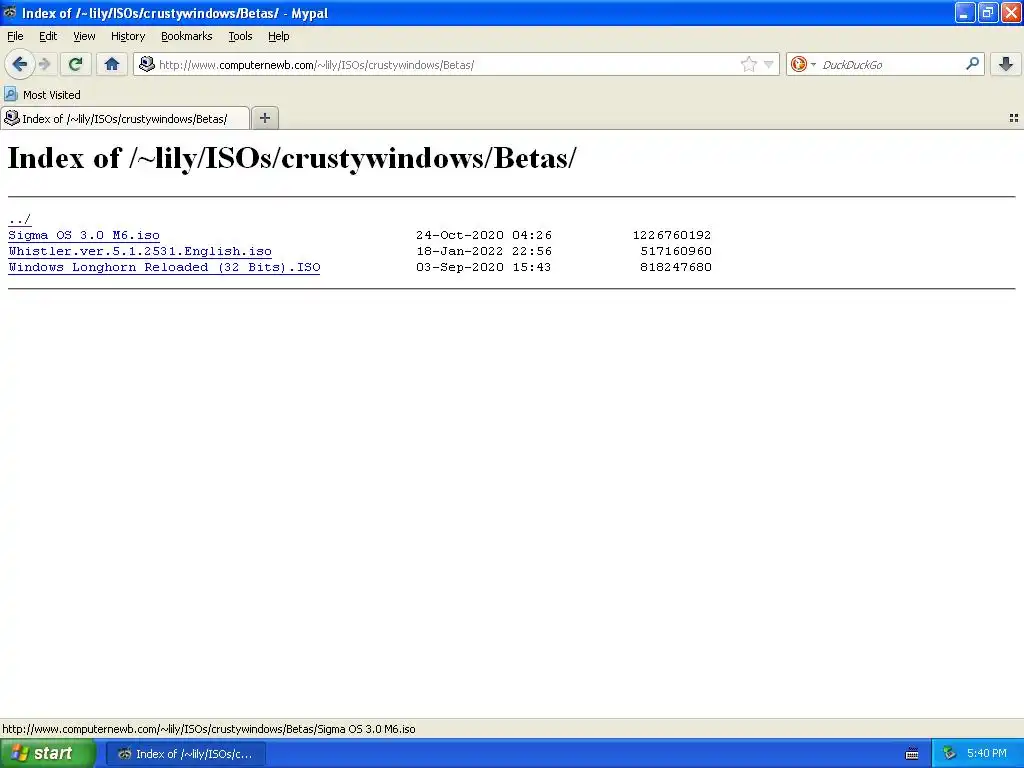Click the Mypal icon in title bar
The width and height of the screenshot is (1024, 768).
click(10, 12)
